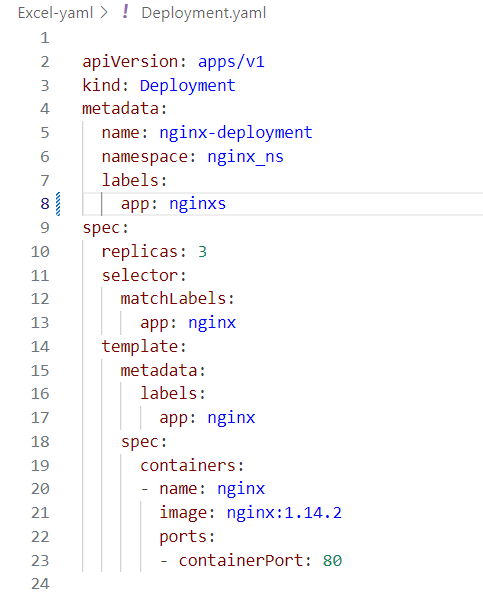Click the matchLabels key on line 12
The image size is (483, 608).
click(173, 299)
